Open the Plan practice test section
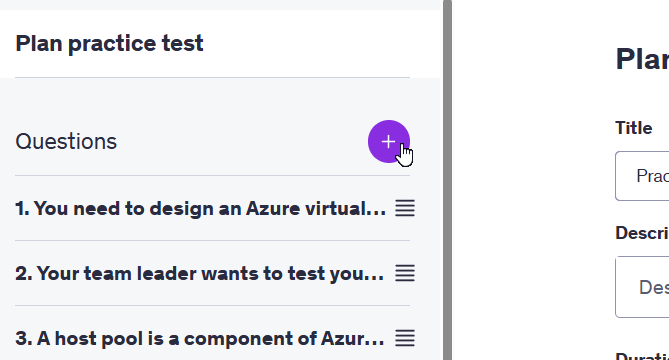 pyautogui.click(x=109, y=44)
